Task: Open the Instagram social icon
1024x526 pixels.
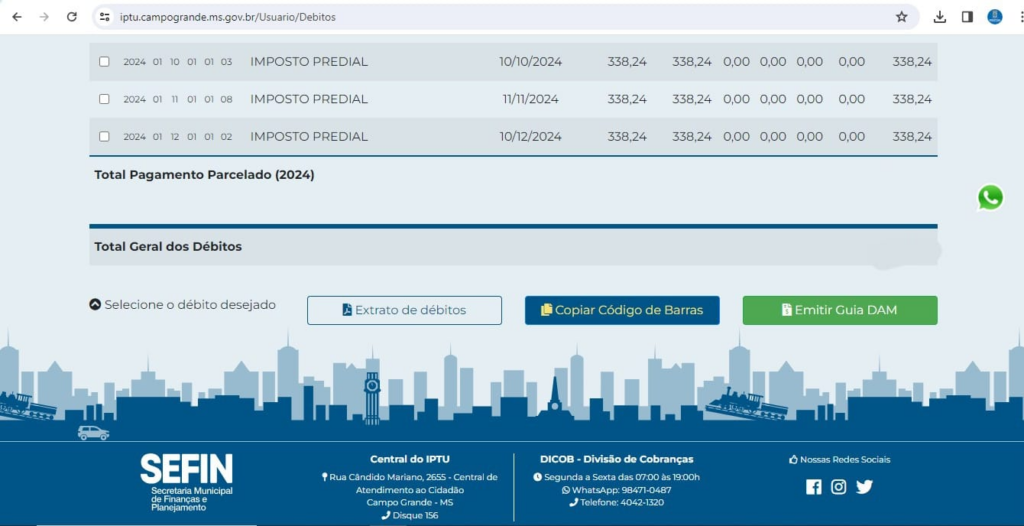Action: pos(839,487)
